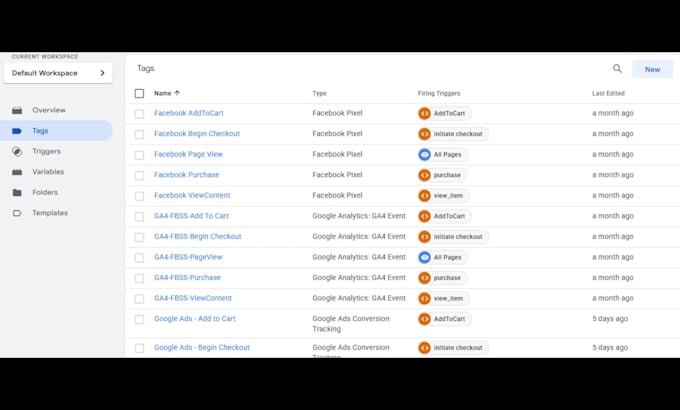Click the Triggers sidebar icon

[x=17, y=151]
